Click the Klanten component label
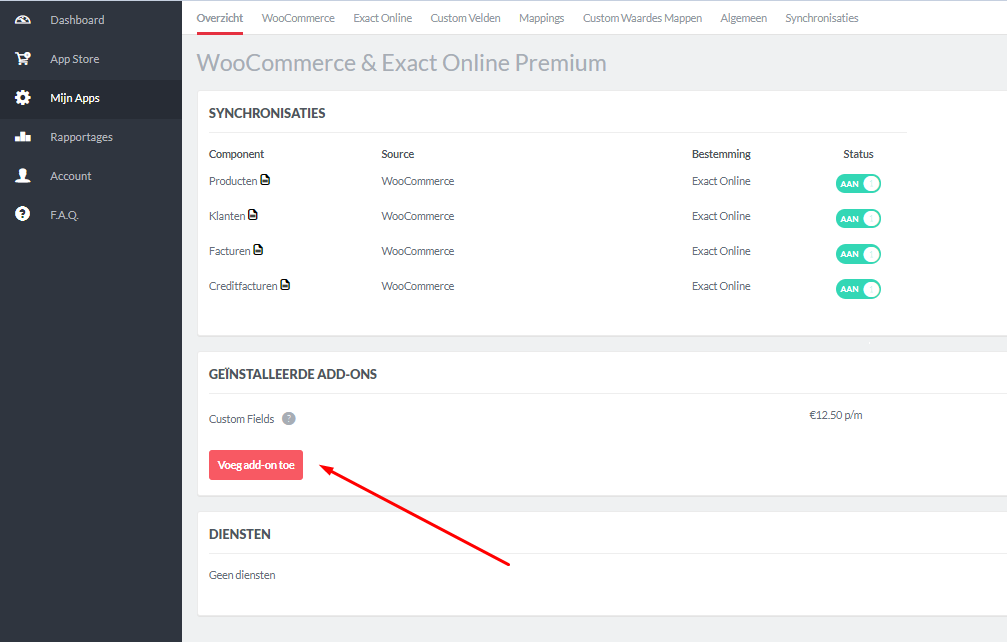 coord(227,216)
